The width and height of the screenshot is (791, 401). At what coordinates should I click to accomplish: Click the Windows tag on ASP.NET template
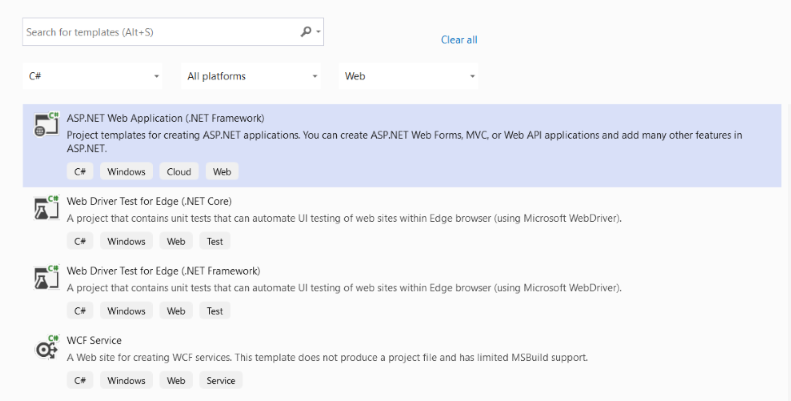pos(126,171)
